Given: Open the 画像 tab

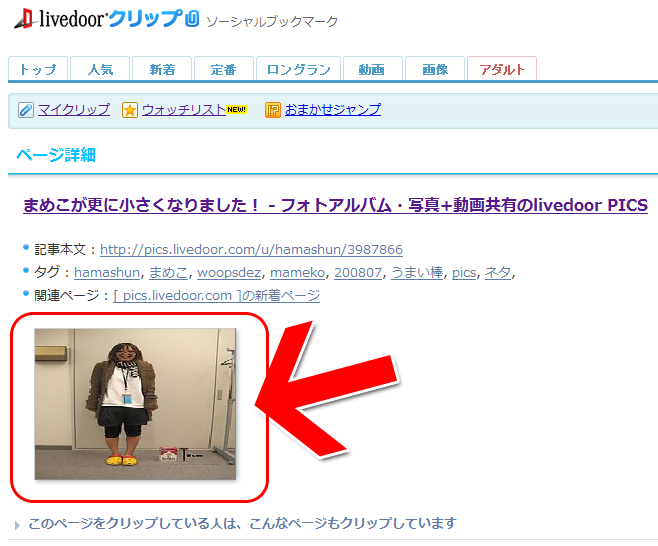Looking at the screenshot, I should 435,69.
